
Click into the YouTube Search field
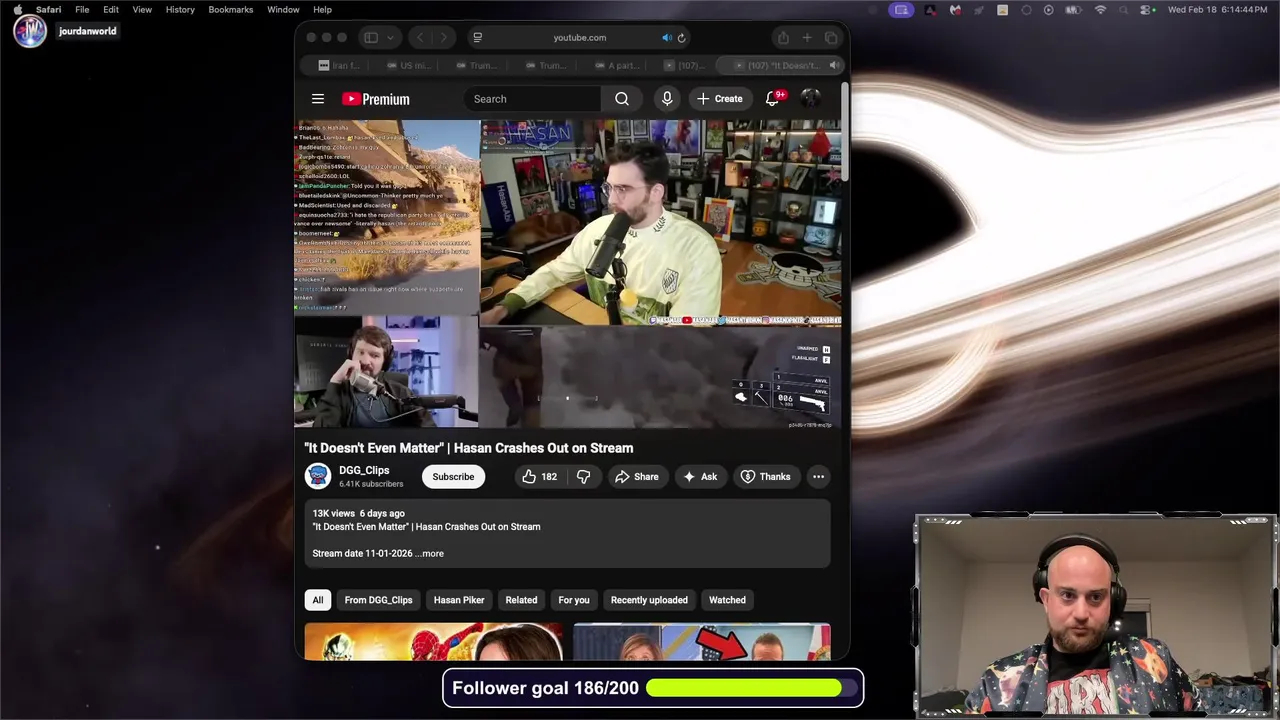tap(532, 99)
